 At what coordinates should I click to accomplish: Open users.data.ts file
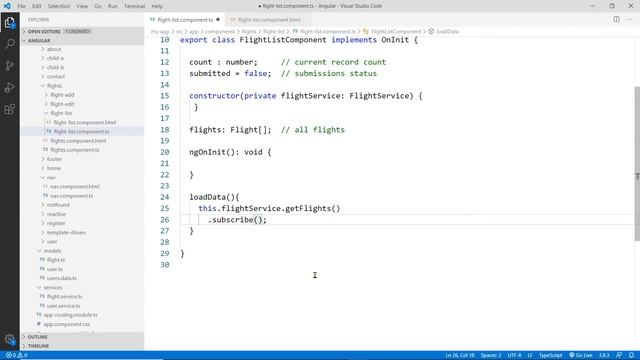coord(61,278)
